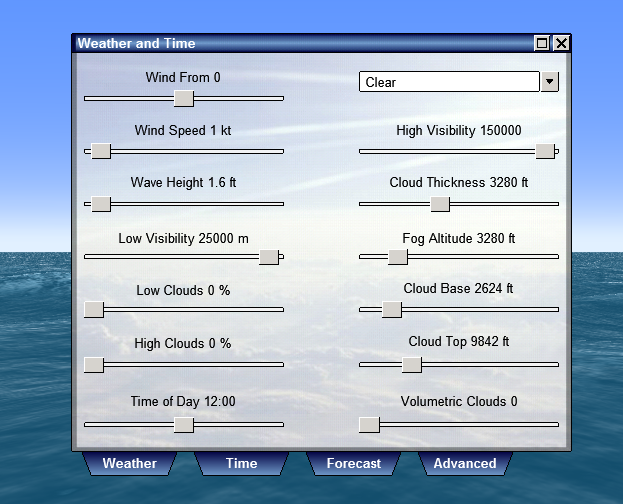This screenshot has height=504, width=623.
Task: Click the Cloud Thickness slider handle
Action: [x=440, y=204]
